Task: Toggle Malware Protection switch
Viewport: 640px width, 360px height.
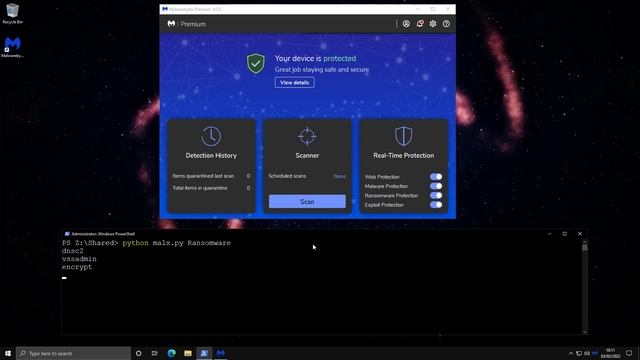Action: (x=436, y=186)
